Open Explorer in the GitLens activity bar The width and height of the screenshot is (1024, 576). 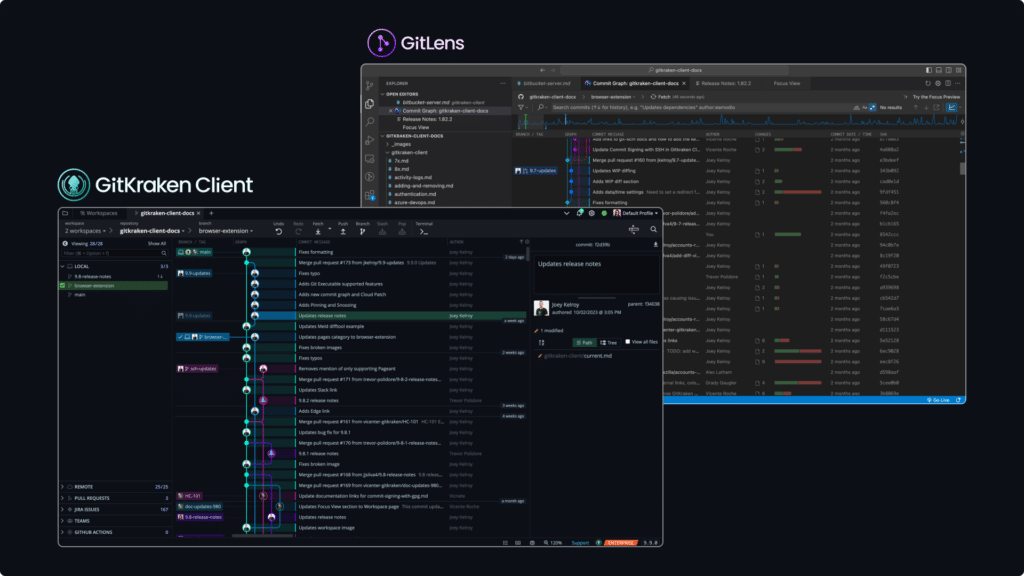[370, 104]
